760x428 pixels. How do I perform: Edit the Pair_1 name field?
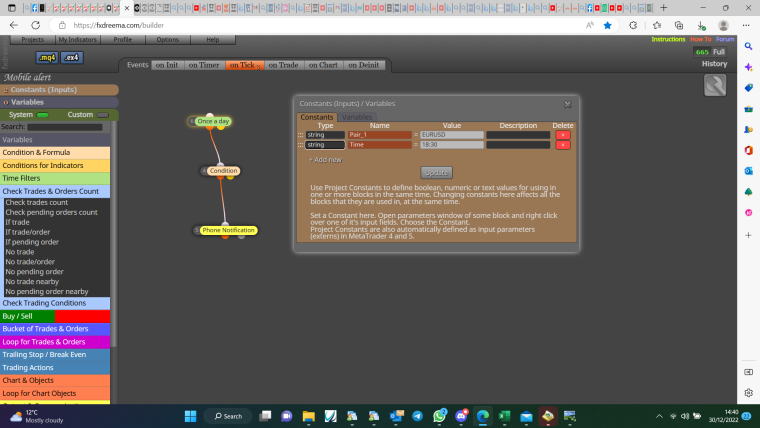380,135
